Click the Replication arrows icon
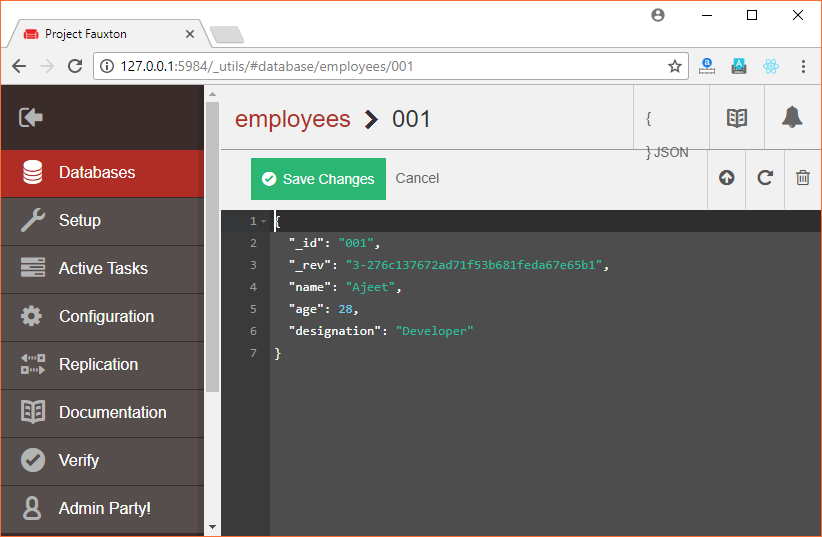The image size is (822, 537). (33, 364)
